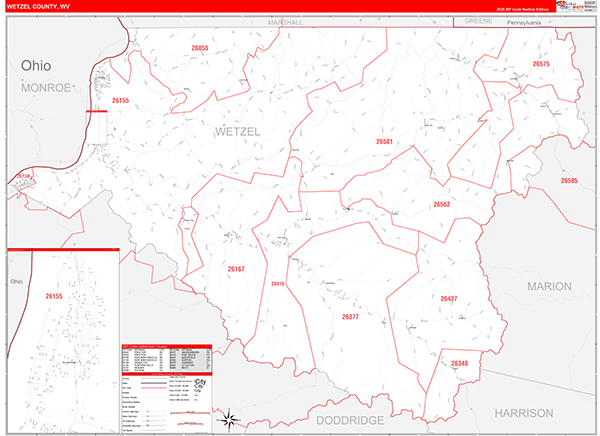Click the 'HARRISON' county label
The width and height of the screenshot is (600, 436).
point(524,413)
